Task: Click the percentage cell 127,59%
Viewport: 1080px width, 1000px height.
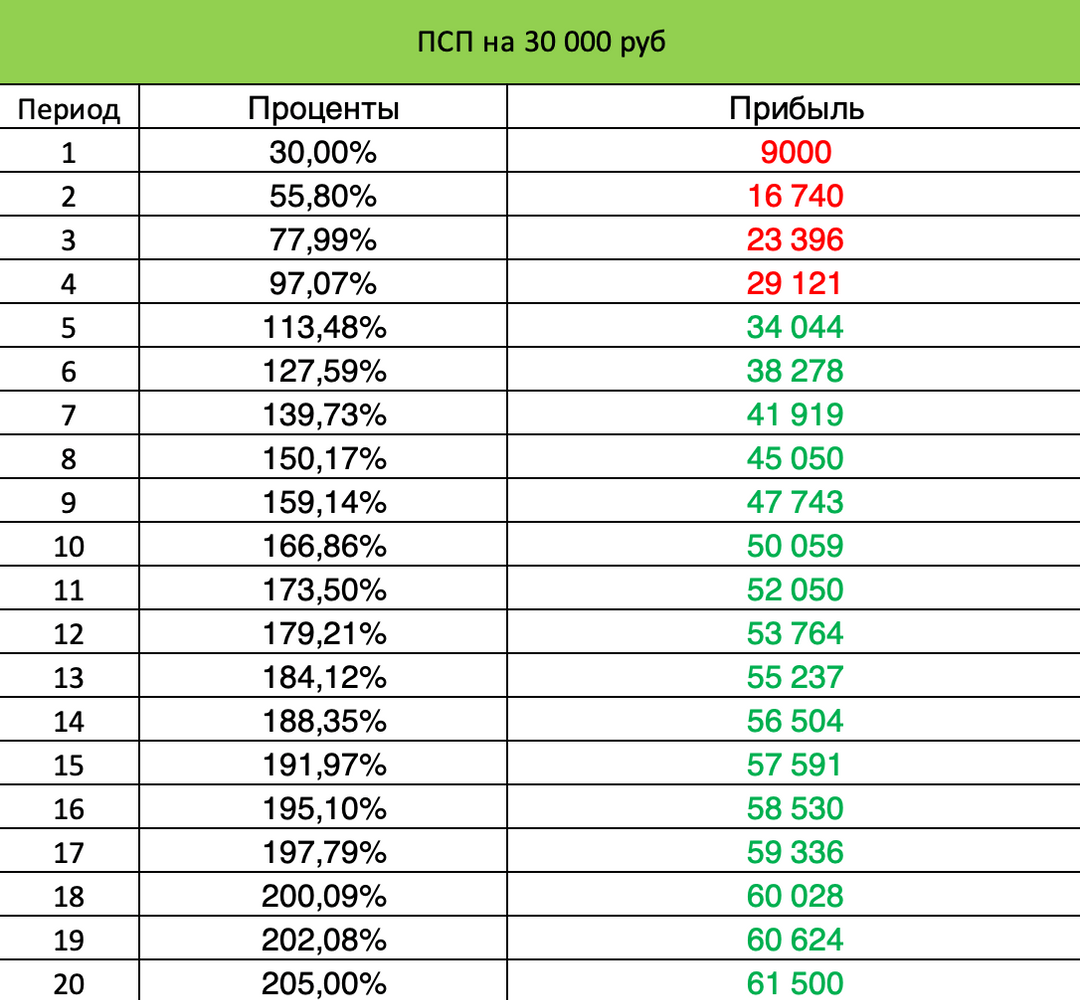Action: coord(323,371)
